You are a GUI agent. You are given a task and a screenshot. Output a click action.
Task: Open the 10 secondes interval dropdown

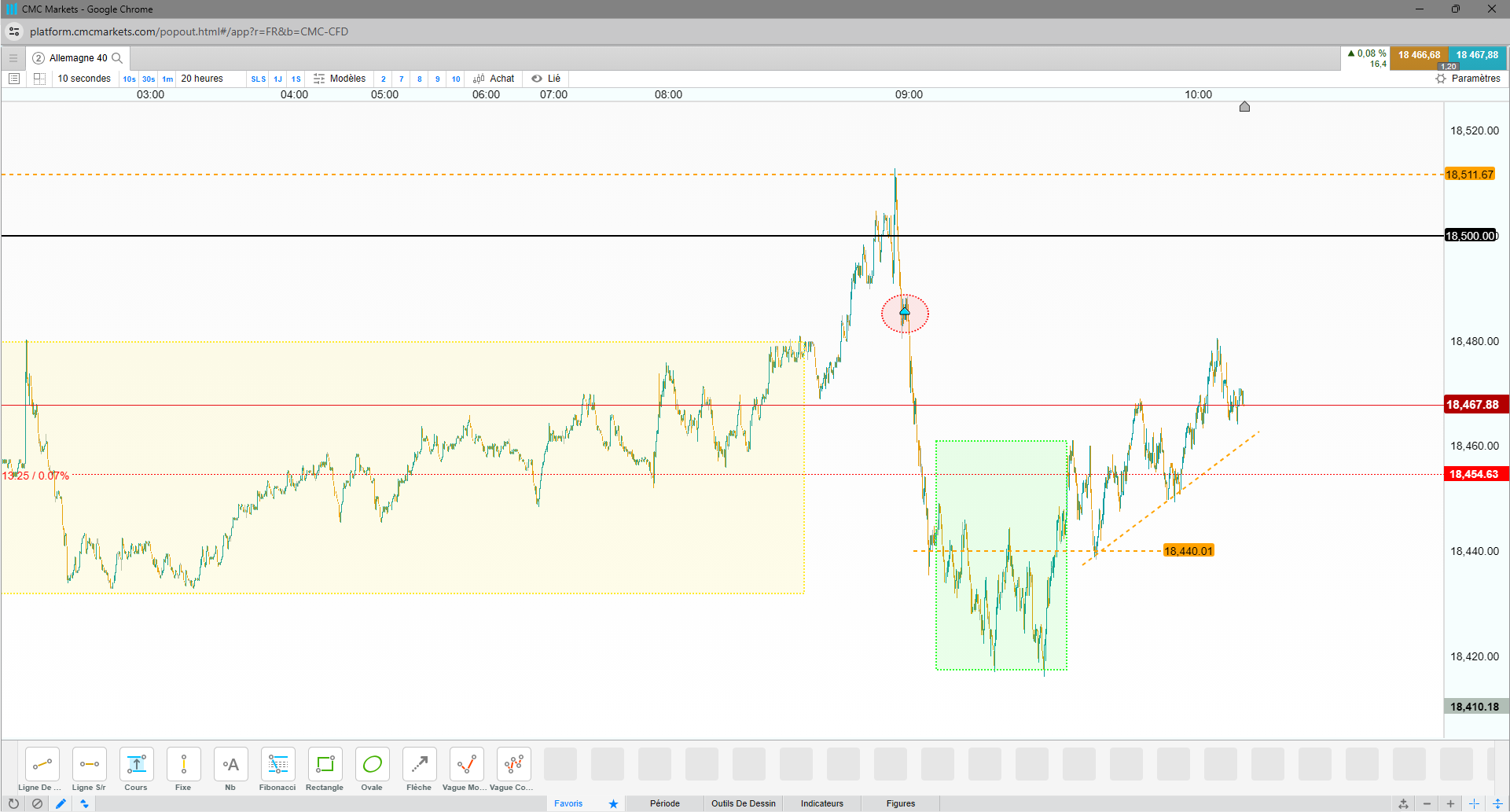point(84,79)
